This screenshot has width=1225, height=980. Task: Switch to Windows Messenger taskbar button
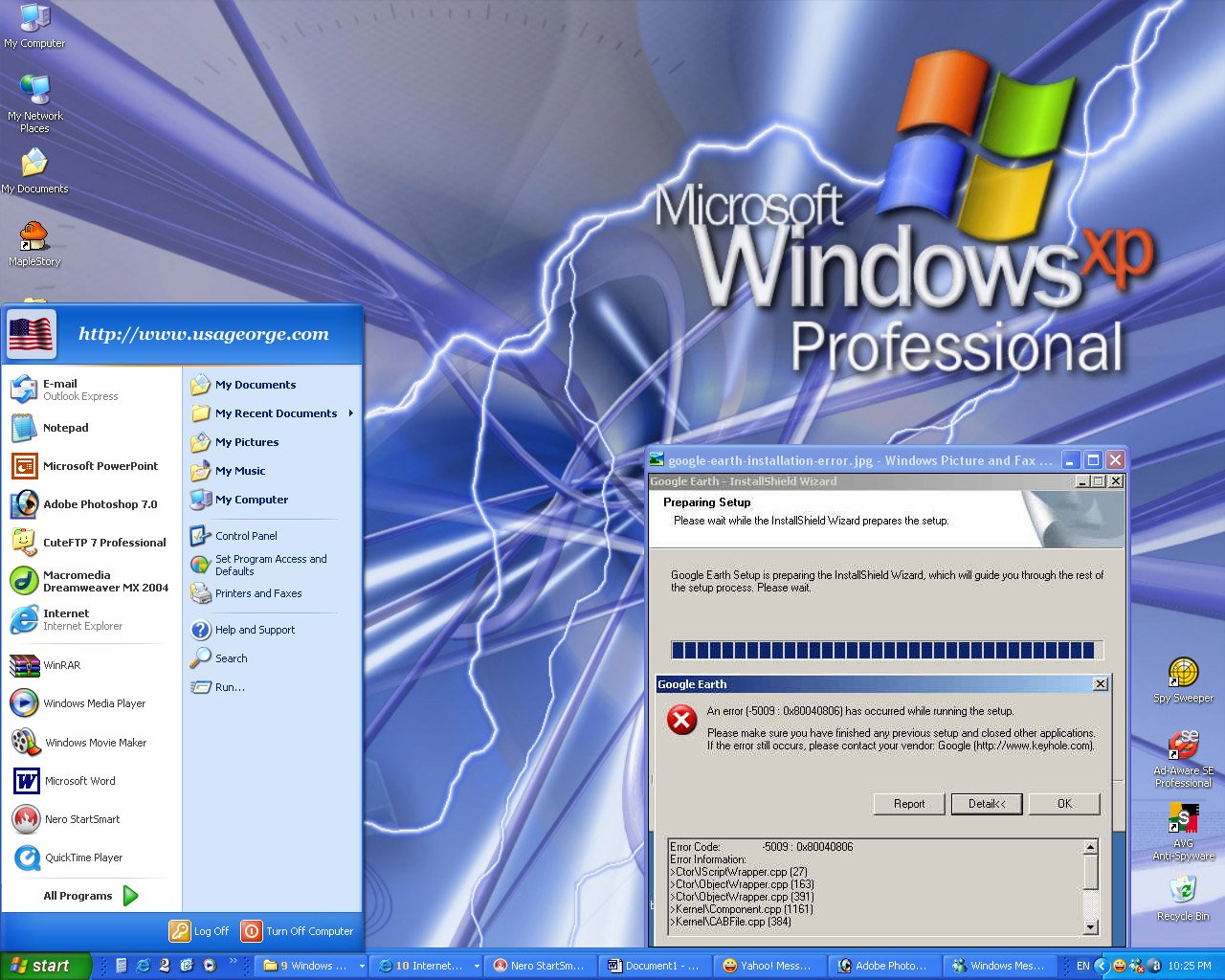pyautogui.click(x=1000, y=967)
